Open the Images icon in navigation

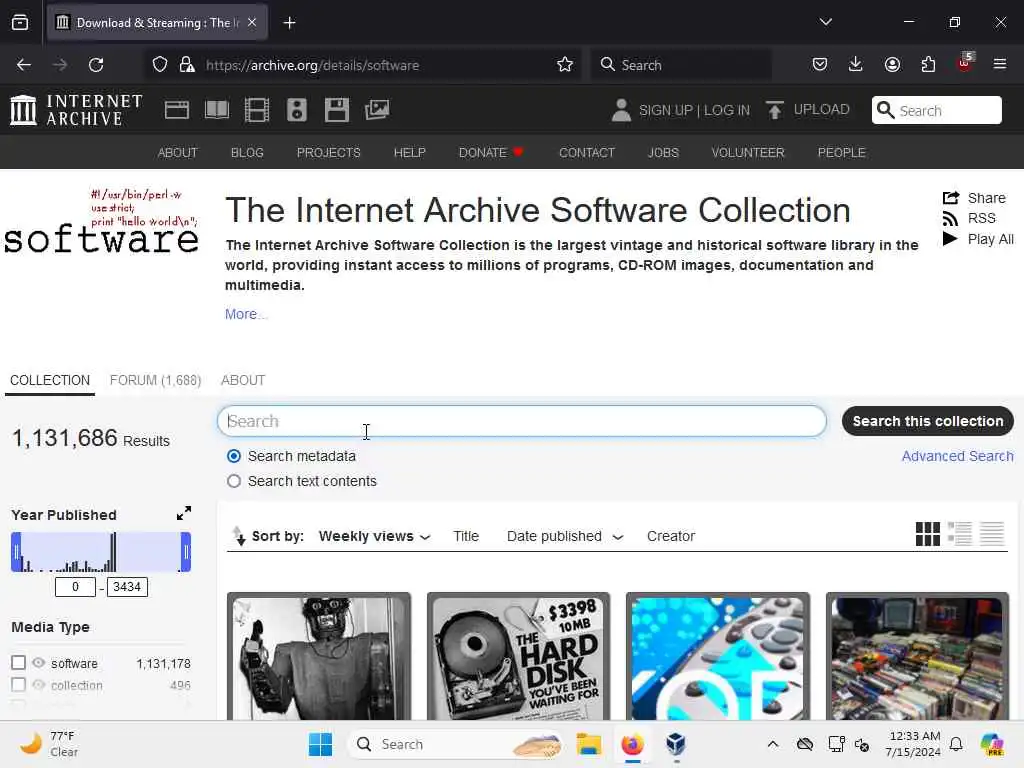point(377,110)
